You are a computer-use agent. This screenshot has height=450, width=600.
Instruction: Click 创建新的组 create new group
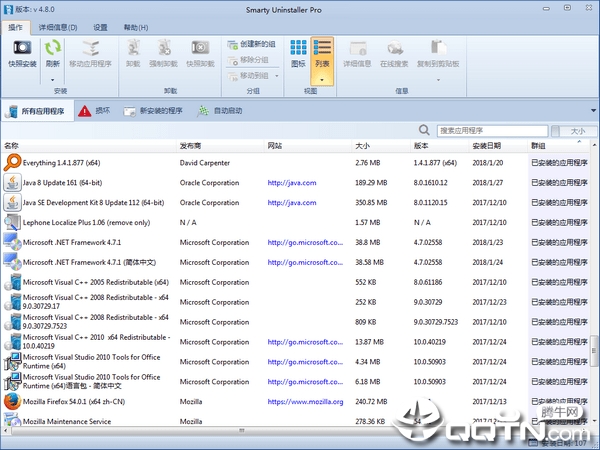click(251, 44)
